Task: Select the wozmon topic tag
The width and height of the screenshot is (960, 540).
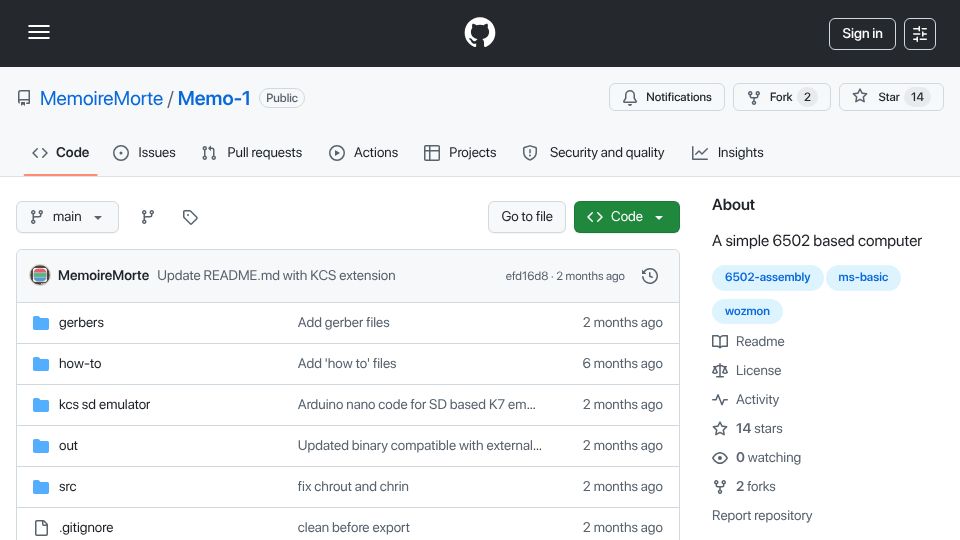Action: click(747, 311)
